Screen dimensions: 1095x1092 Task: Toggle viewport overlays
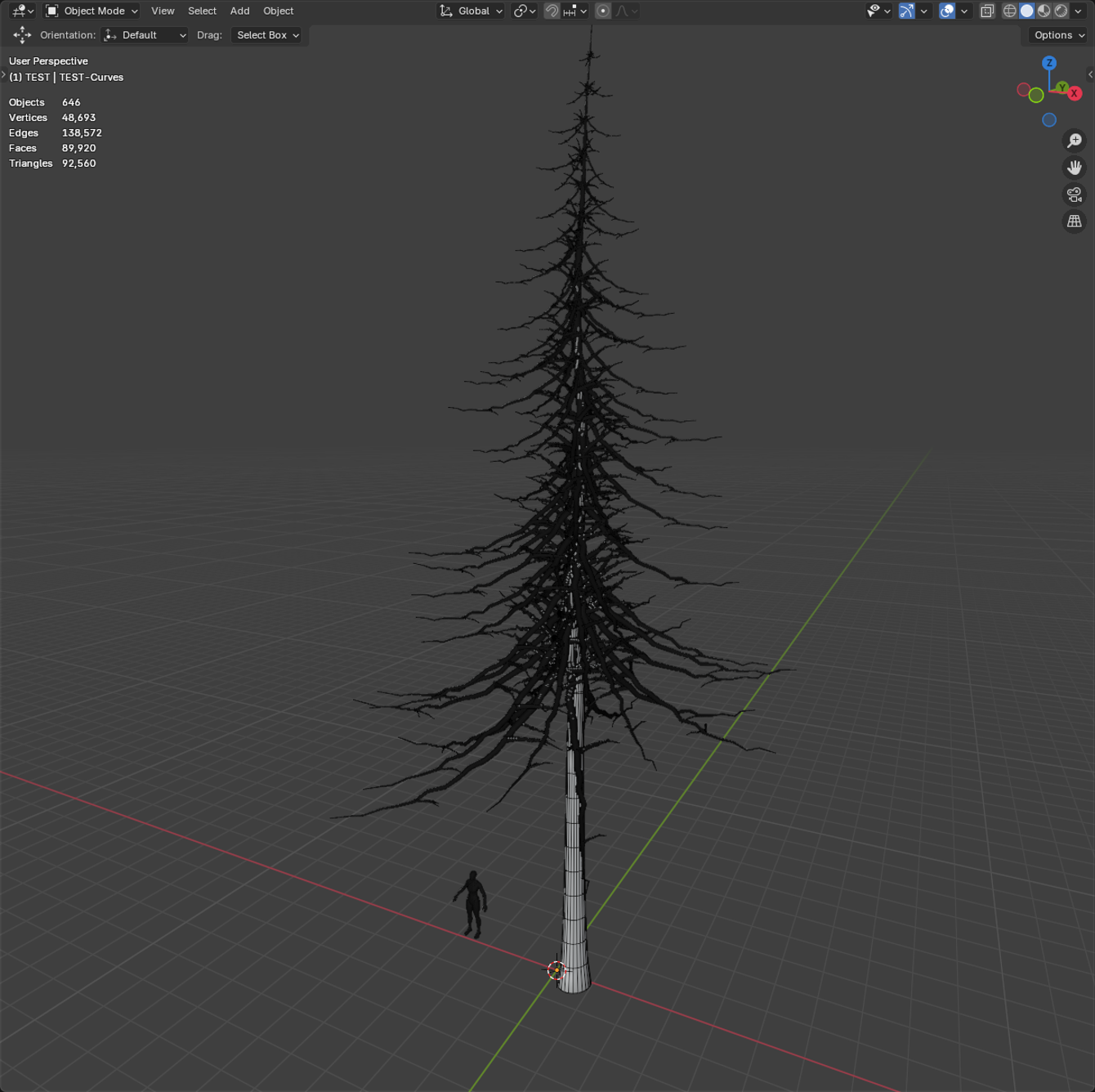point(947,11)
